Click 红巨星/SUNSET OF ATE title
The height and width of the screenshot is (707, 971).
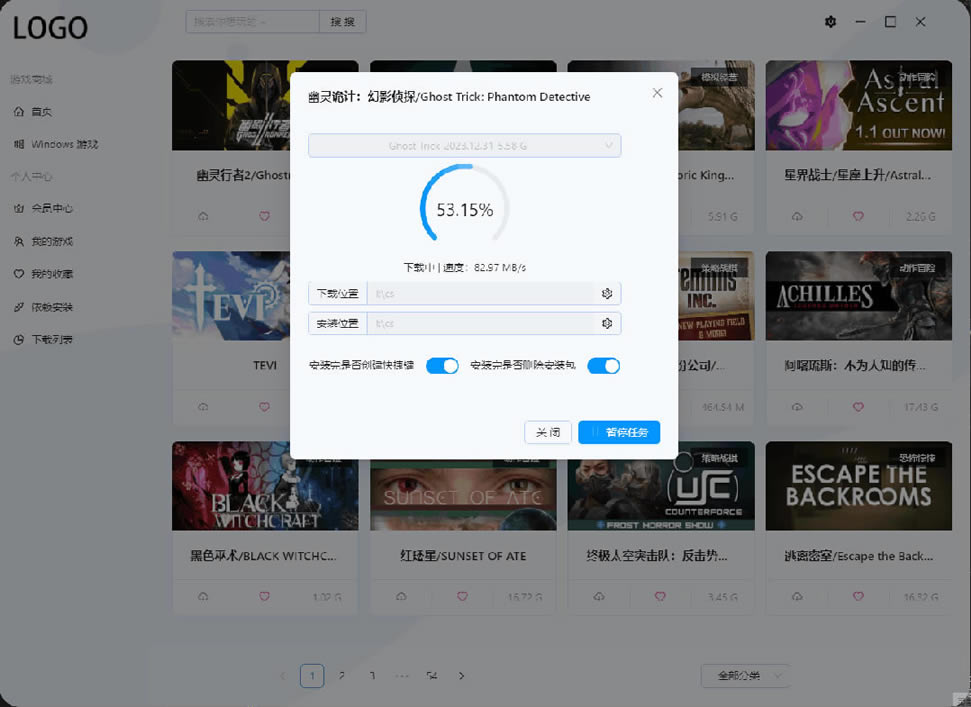click(463, 556)
